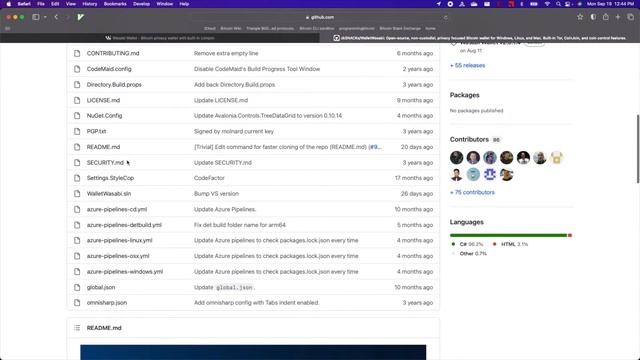
Task: Open the Apple menu
Action: pyautogui.click(x=9, y=4)
